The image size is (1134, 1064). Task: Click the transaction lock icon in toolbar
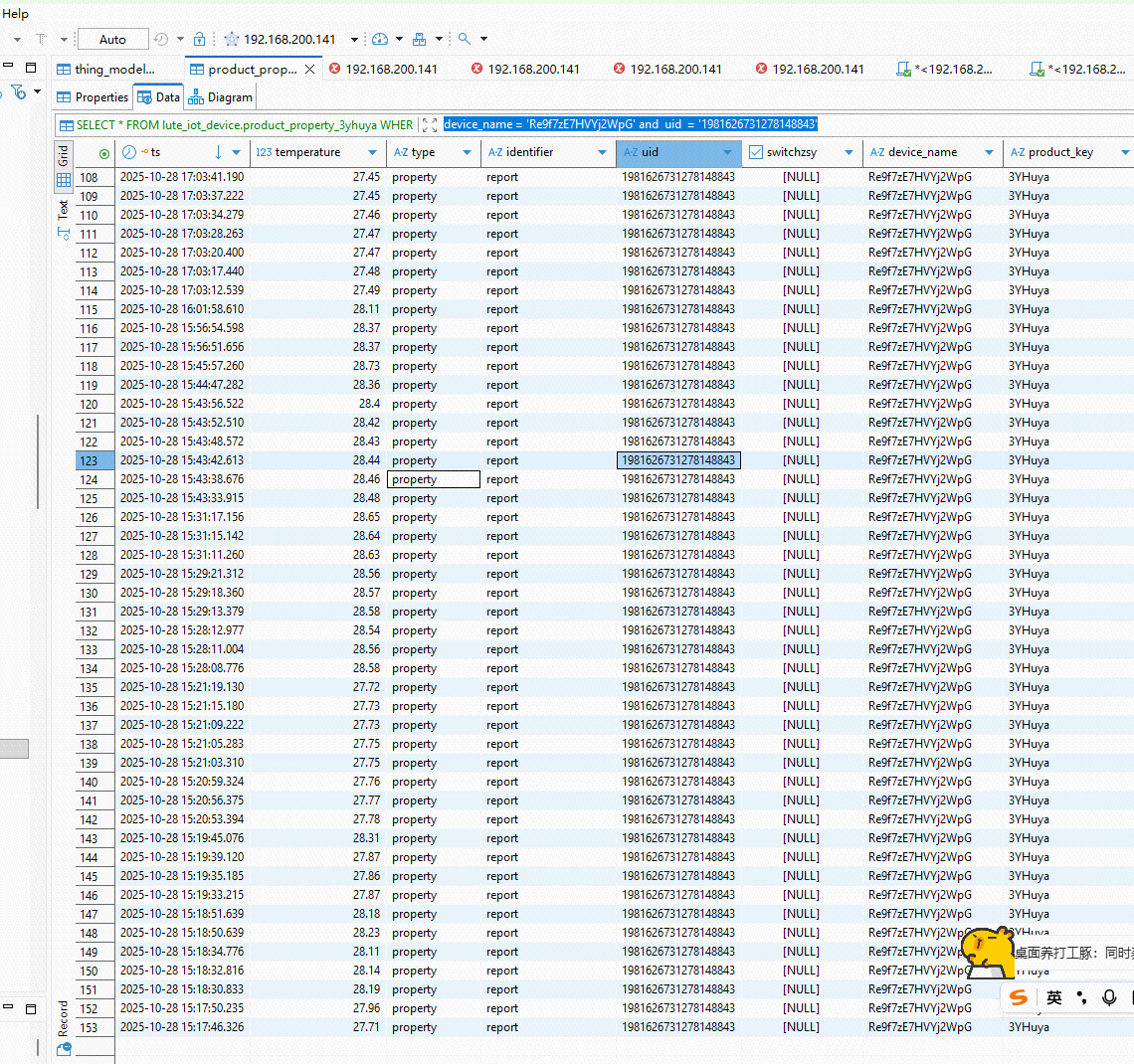[x=199, y=40]
